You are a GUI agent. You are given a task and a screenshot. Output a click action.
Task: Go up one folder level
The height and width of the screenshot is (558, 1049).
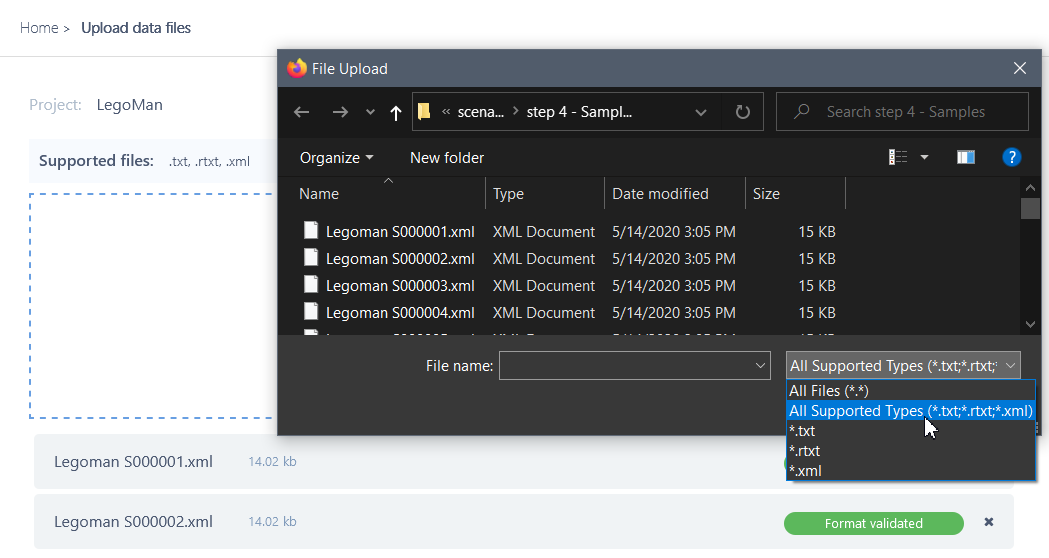click(396, 112)
